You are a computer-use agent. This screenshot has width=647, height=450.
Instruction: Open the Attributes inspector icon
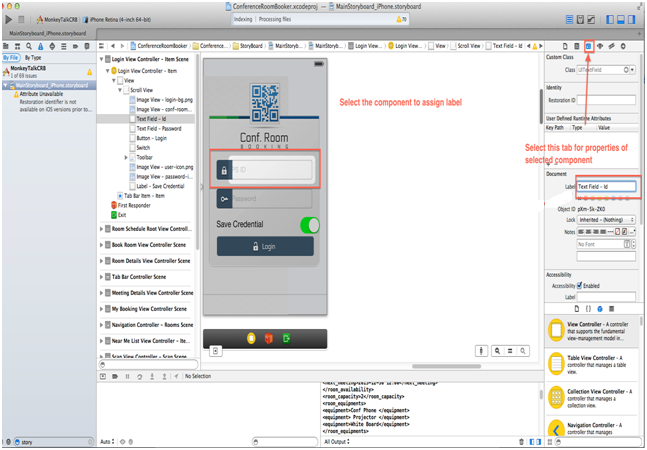(600, 46)
